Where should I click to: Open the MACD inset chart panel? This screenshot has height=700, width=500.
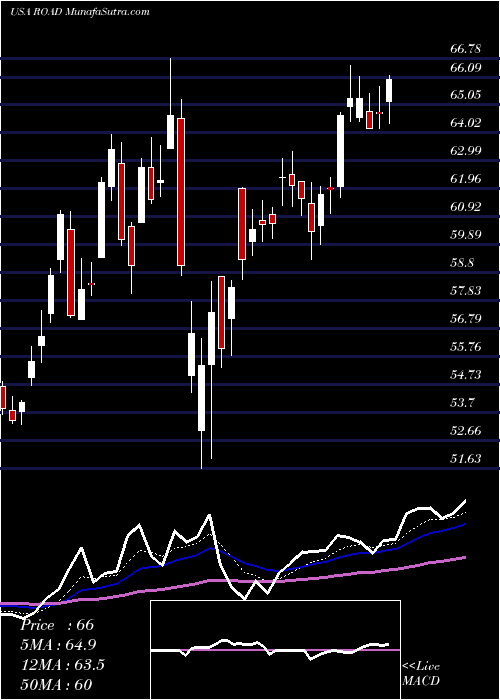point(275,650)
